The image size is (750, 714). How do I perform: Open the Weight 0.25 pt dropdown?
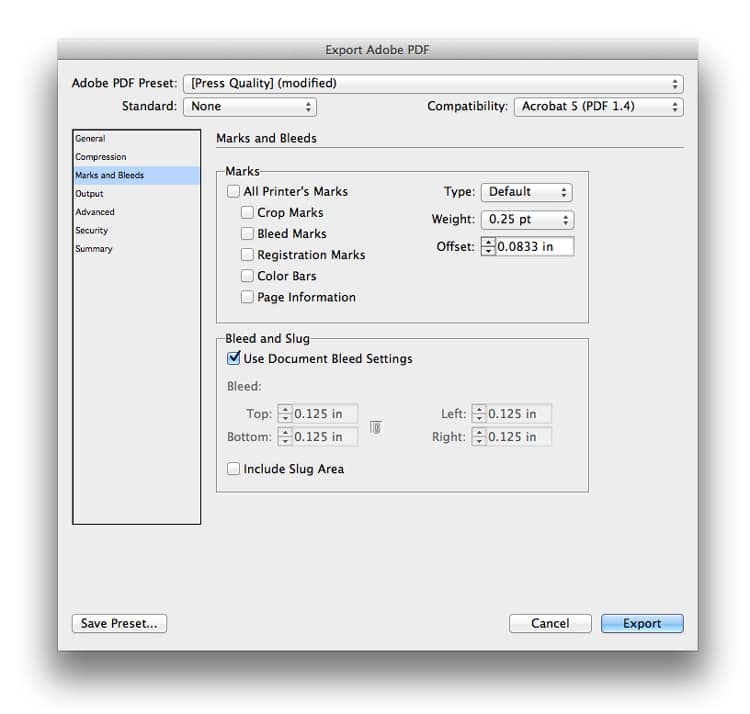[527, 220]
